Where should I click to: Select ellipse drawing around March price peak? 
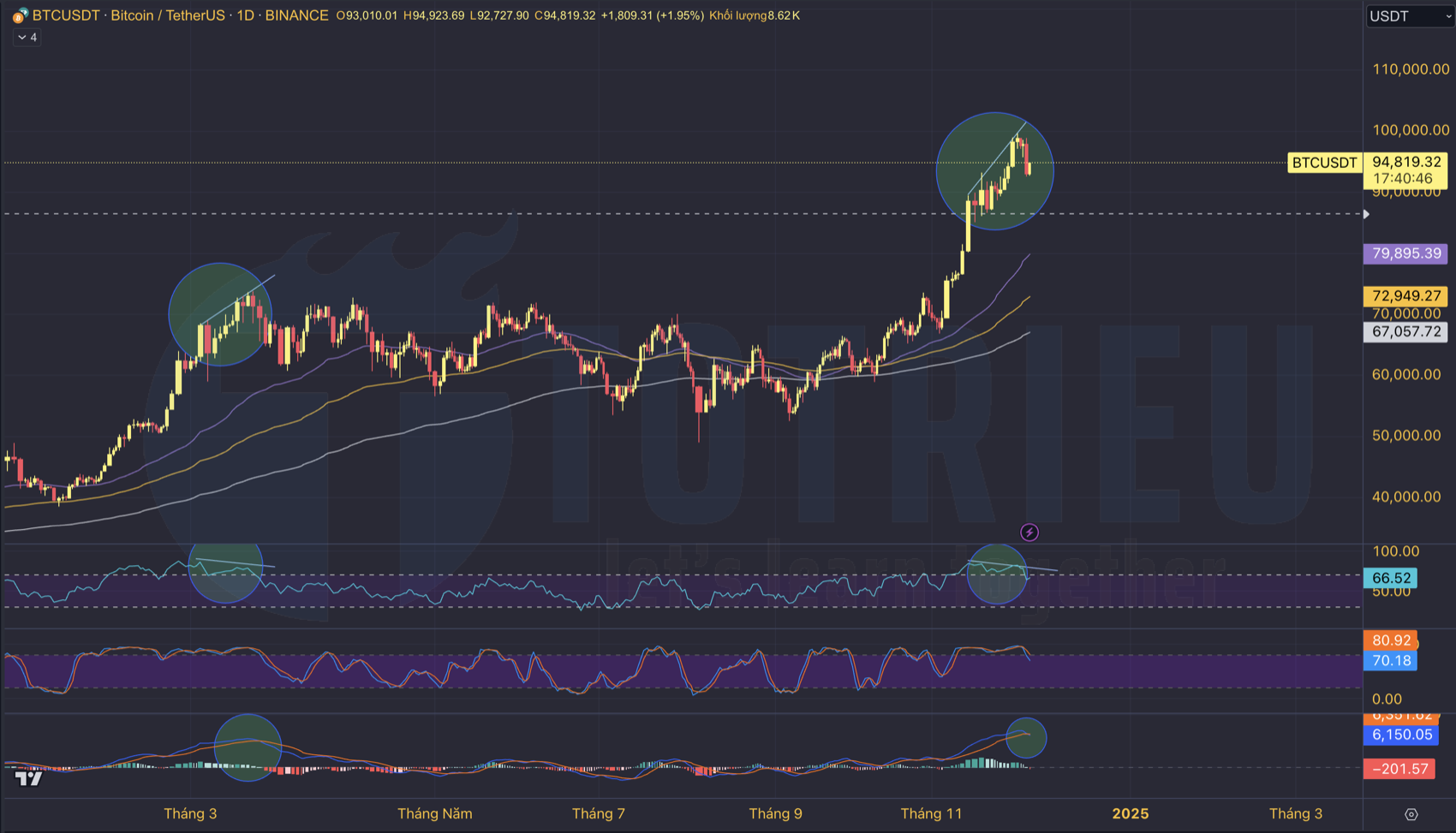click(x=220, y=314)
